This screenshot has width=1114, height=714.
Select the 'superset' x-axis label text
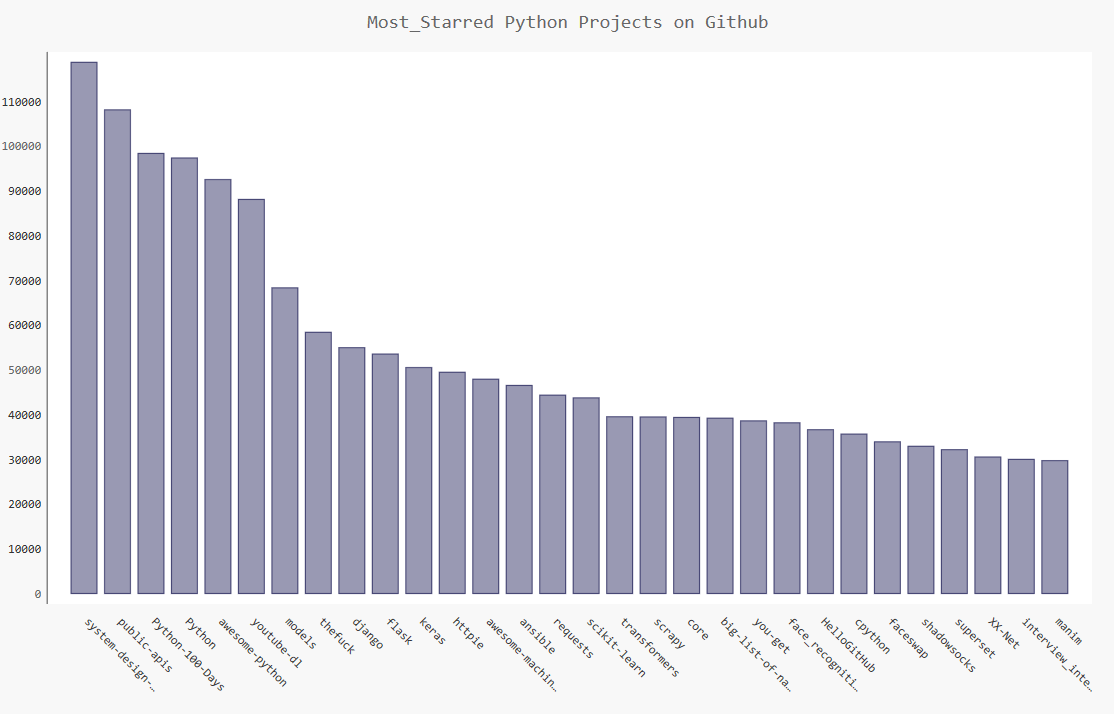[975, 638]
